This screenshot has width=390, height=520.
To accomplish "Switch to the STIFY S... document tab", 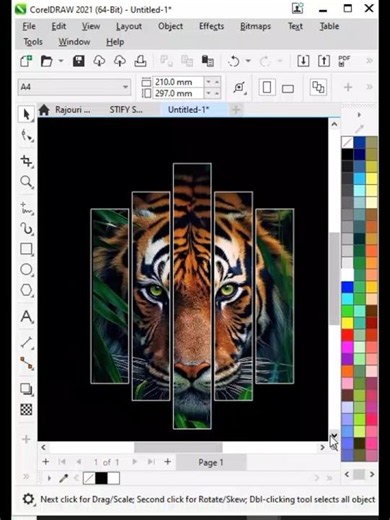I will [x=126, y=110].
